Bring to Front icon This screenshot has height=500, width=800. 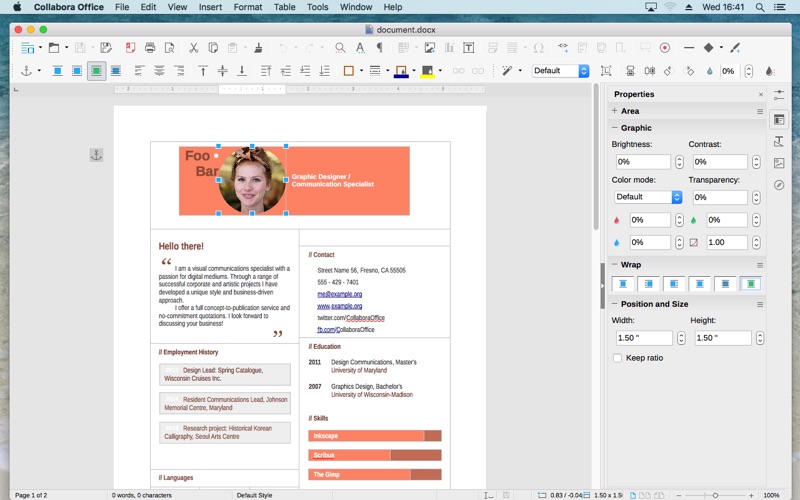(x=266, y=71)
